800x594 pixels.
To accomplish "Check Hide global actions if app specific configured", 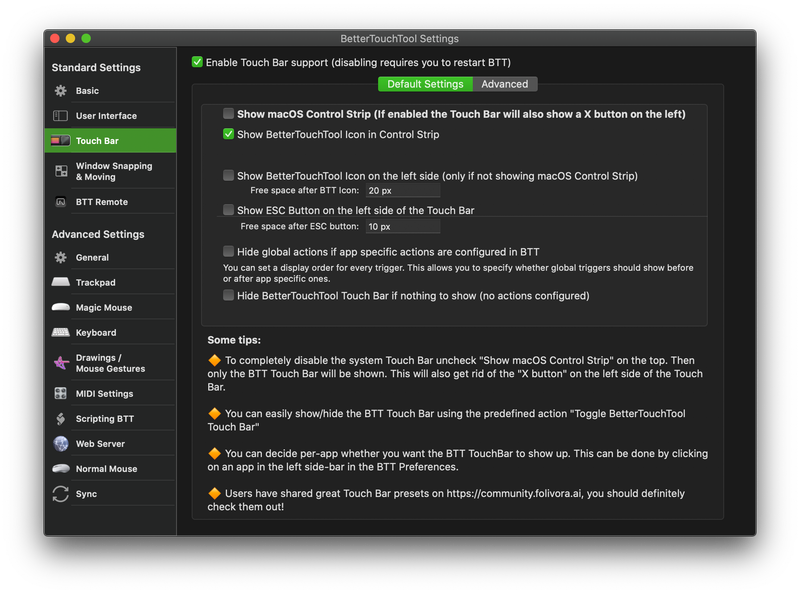I will pyautogui.click(x=227, y=250).
